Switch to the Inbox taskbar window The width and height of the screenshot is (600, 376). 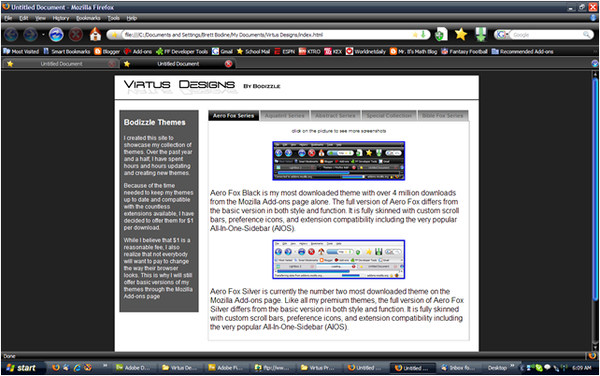pyautogui.click(x=459, y=368)
